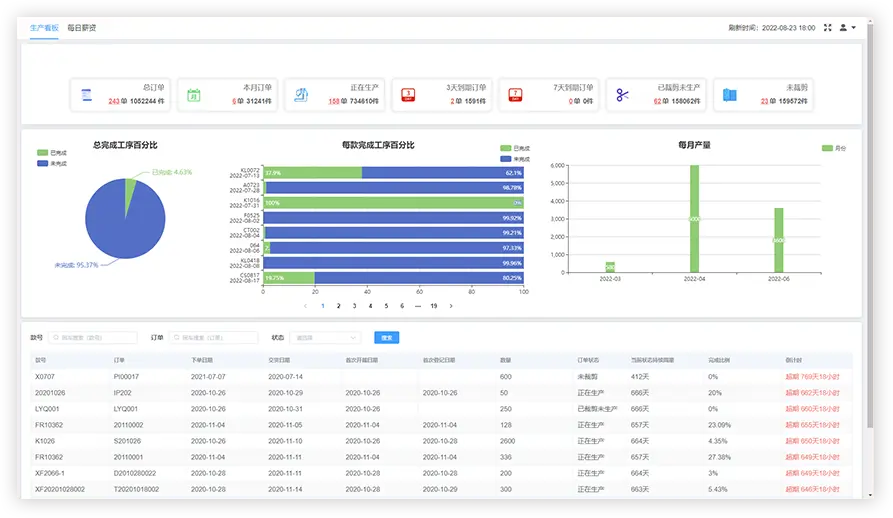Click the search icon in 订单 field
The image size is (893, 518).
point(177,338)
